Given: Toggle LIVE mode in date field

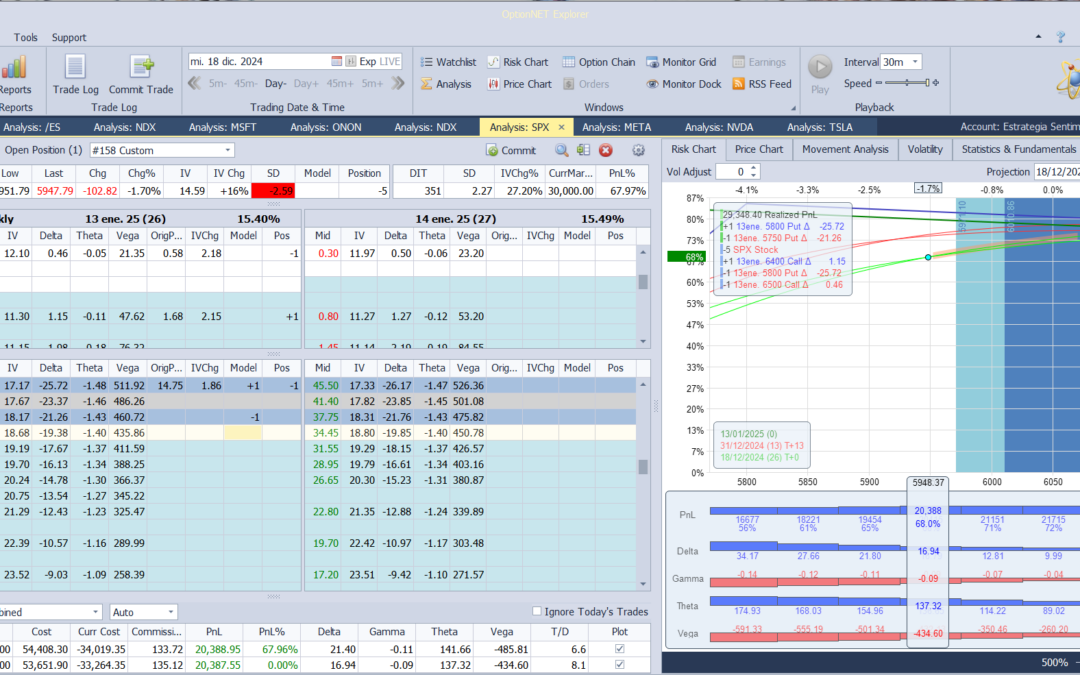Looking at the screenshot, I should coord(389,61).
